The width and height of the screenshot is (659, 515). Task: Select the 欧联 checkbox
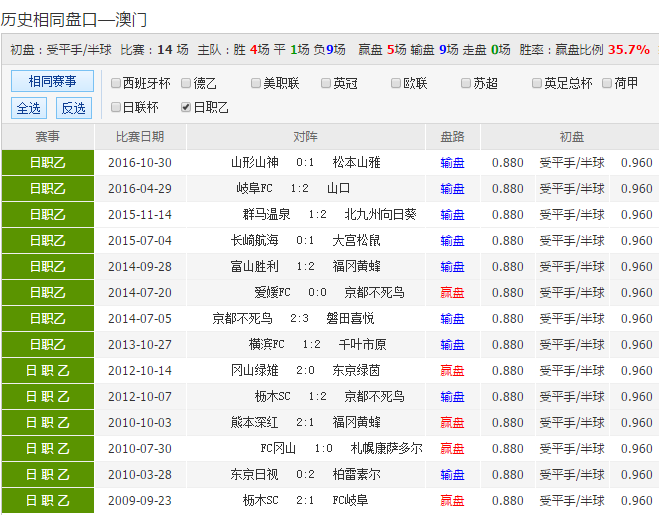[x=397, y=84]
